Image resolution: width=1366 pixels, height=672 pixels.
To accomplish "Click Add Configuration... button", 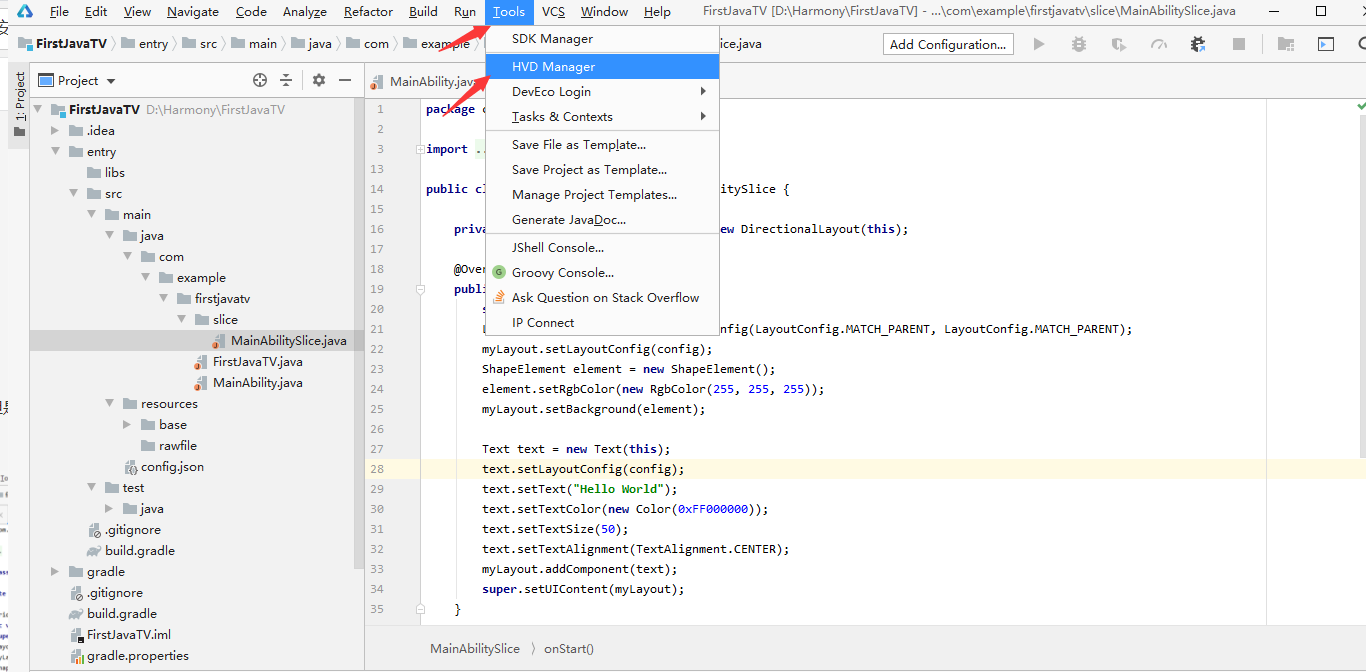I will click(948, 44).
